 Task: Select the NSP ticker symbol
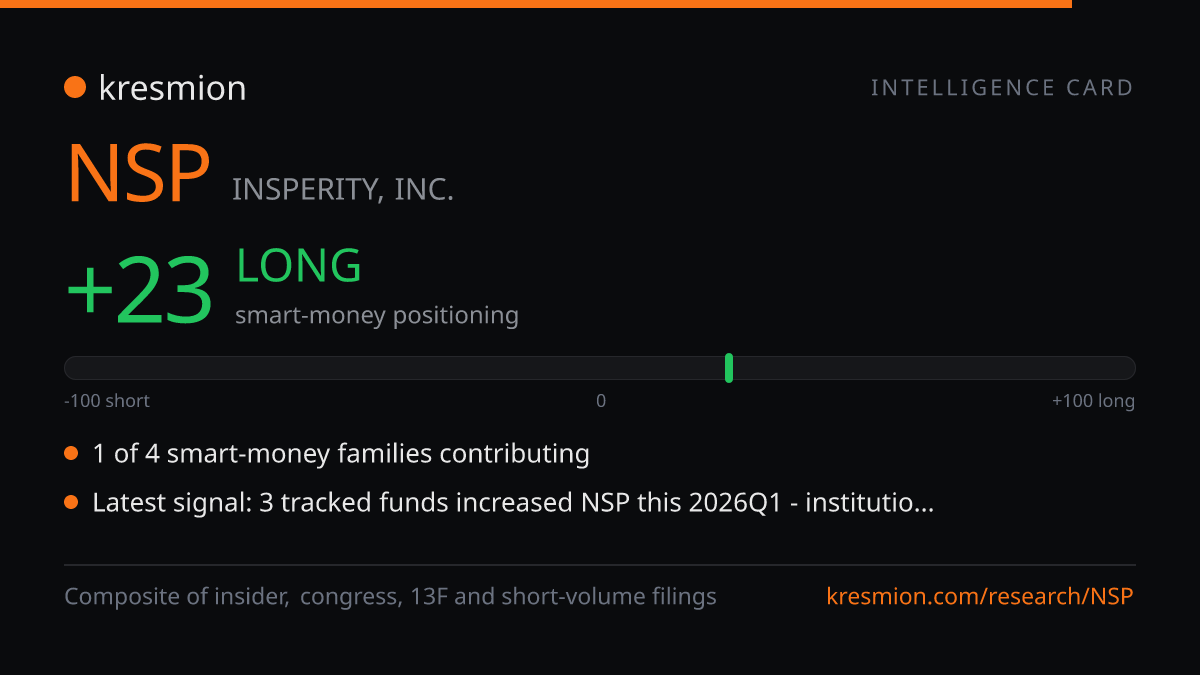click(x=138, y=174)
